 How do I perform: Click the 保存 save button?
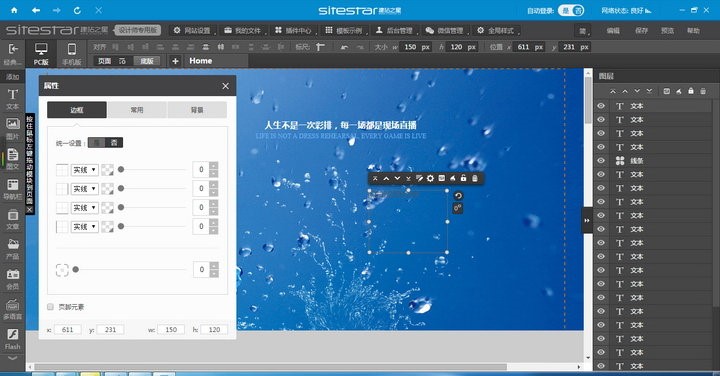point(641,30)
